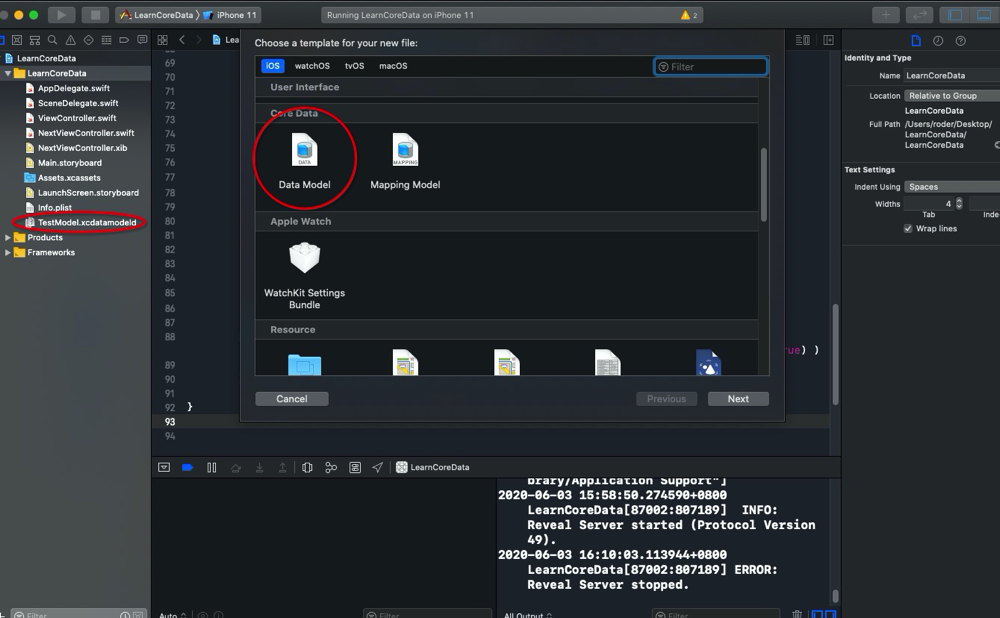The height and width of the screenshot is (618, 1000).
Task: Open the symbol navigator icon
Action: pos(35,40)
